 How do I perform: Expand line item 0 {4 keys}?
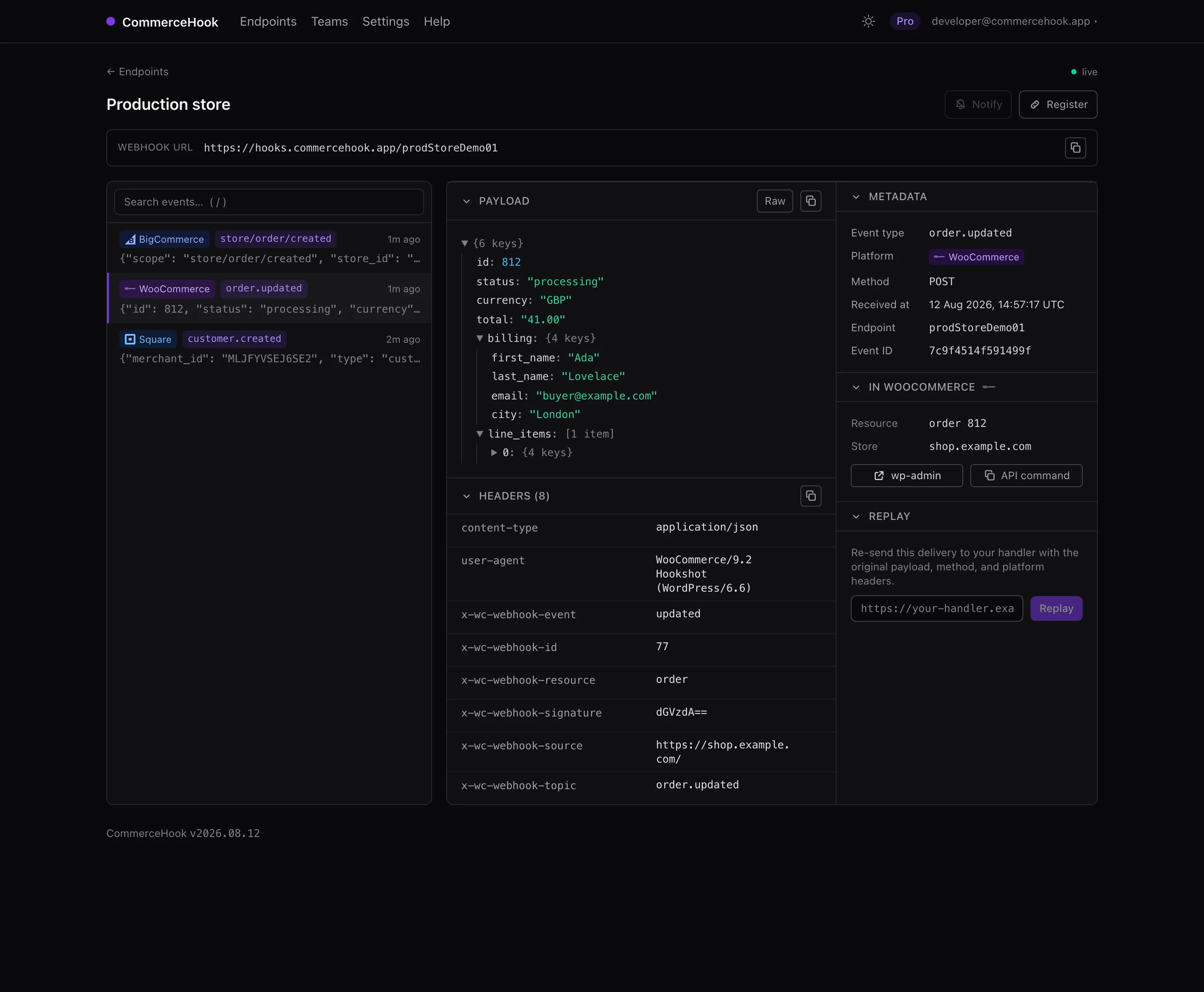[494, 453]
